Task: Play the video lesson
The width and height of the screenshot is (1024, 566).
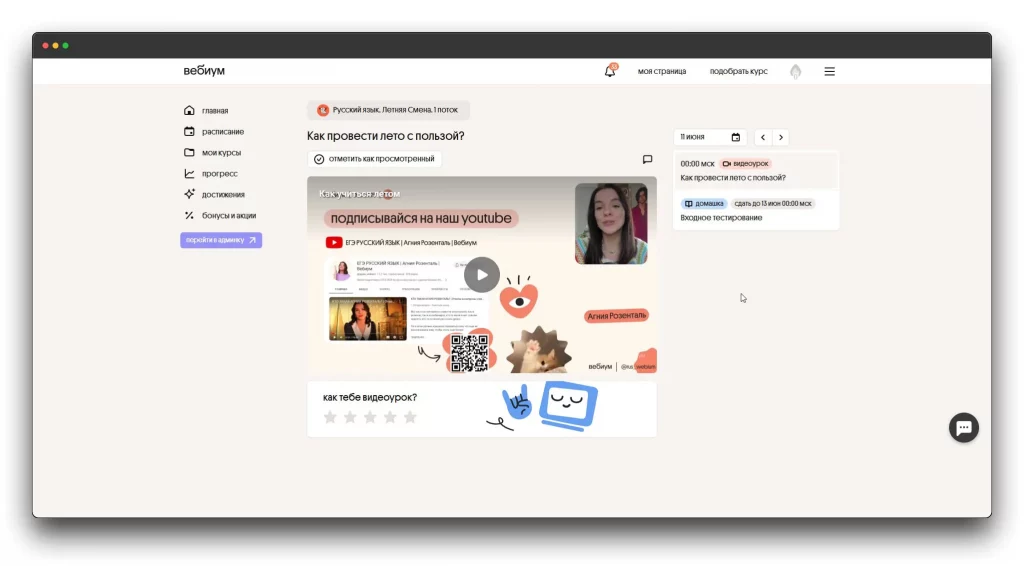Action: [482, 275]
